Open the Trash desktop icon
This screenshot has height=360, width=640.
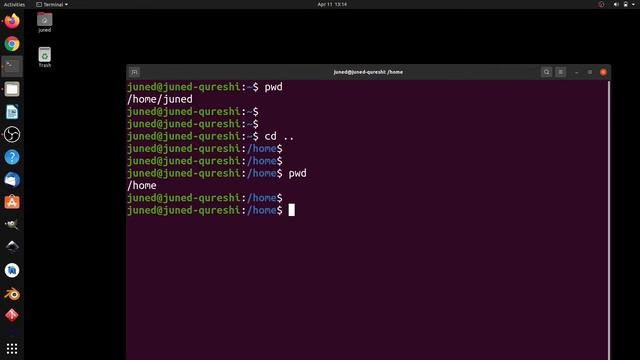point(44,57)
